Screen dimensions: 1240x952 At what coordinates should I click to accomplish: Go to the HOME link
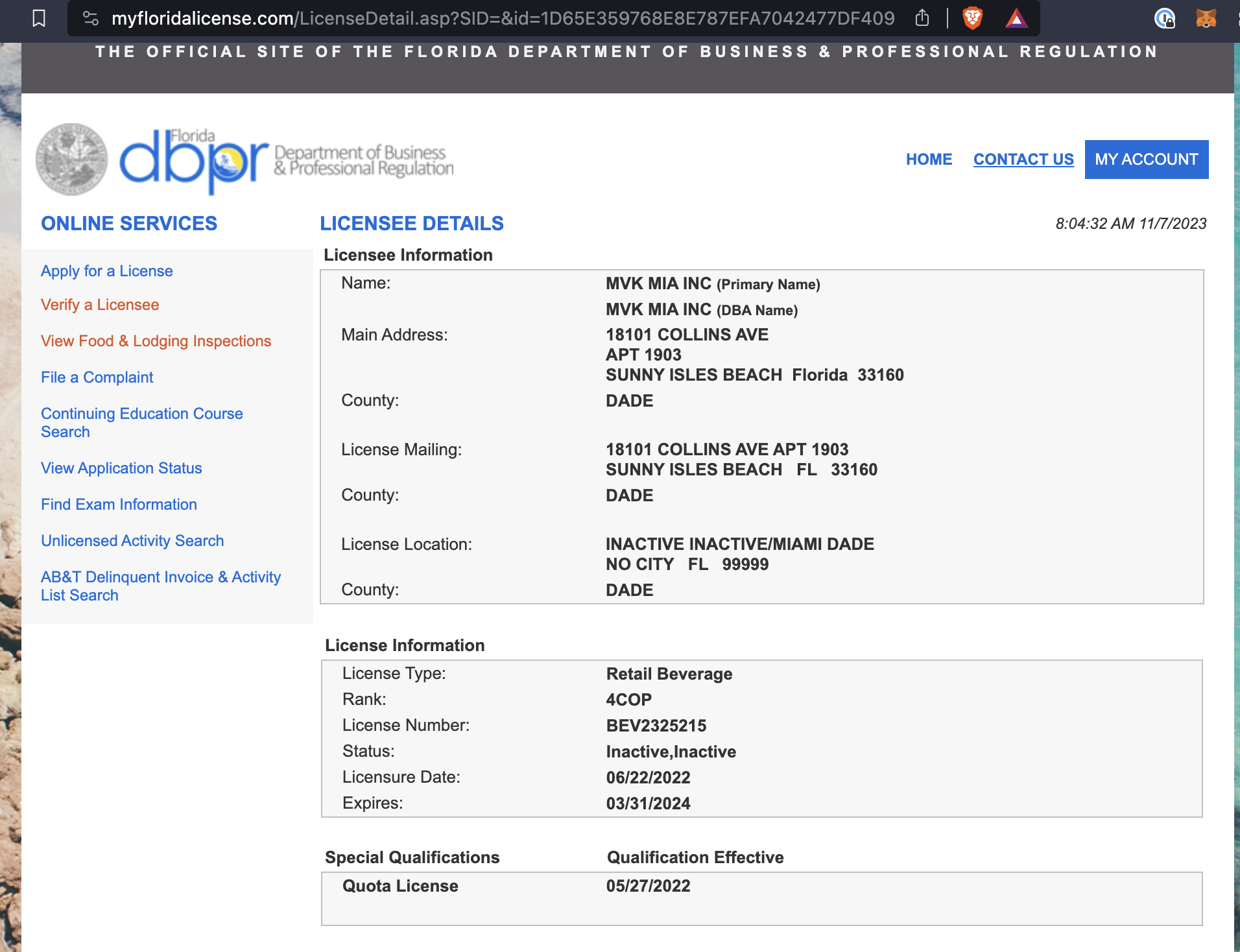tap(929, 160)
